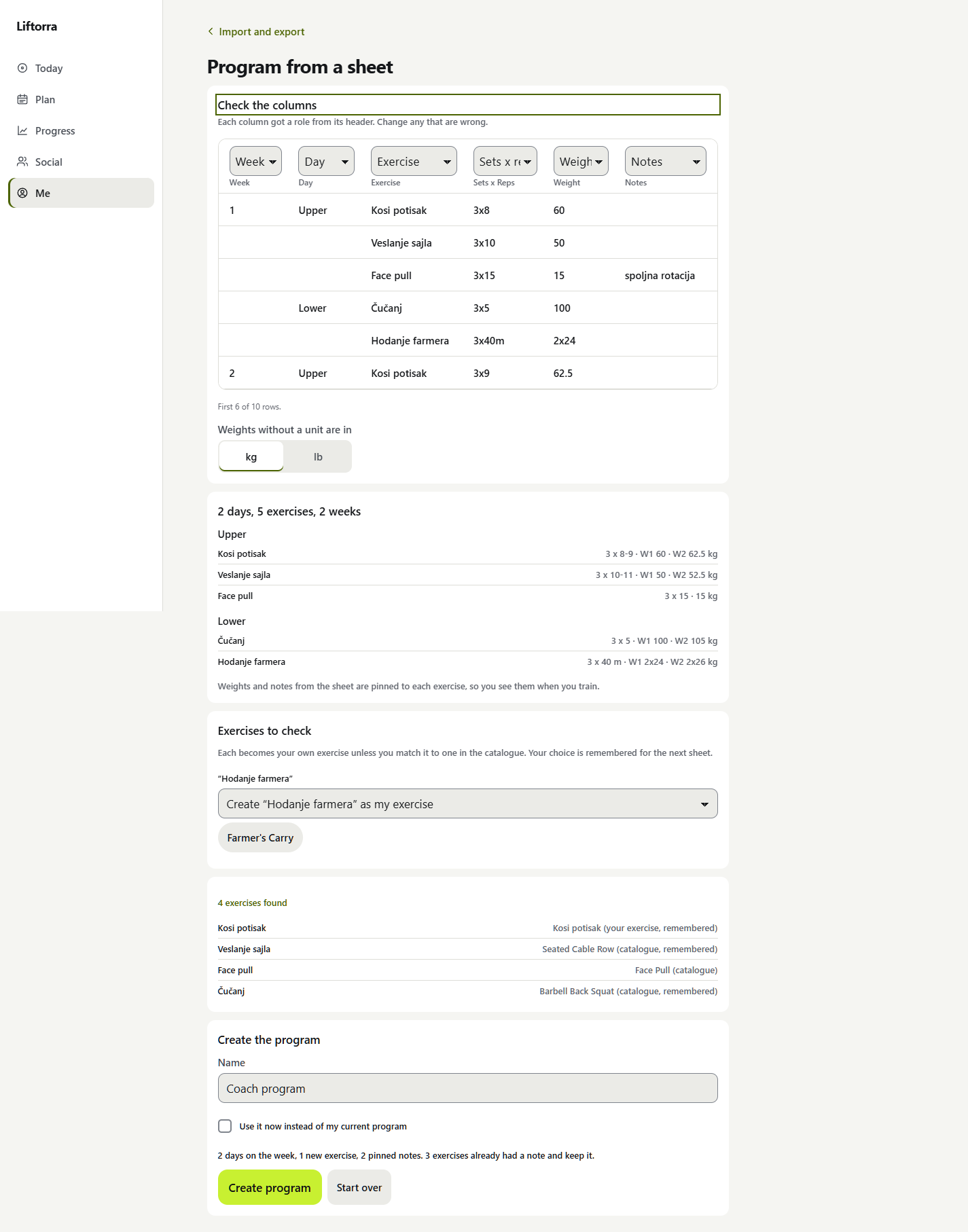Click the Plan calendar icon
The height and width of the screenshot is (1232, 968).
(x=22, y=99)
